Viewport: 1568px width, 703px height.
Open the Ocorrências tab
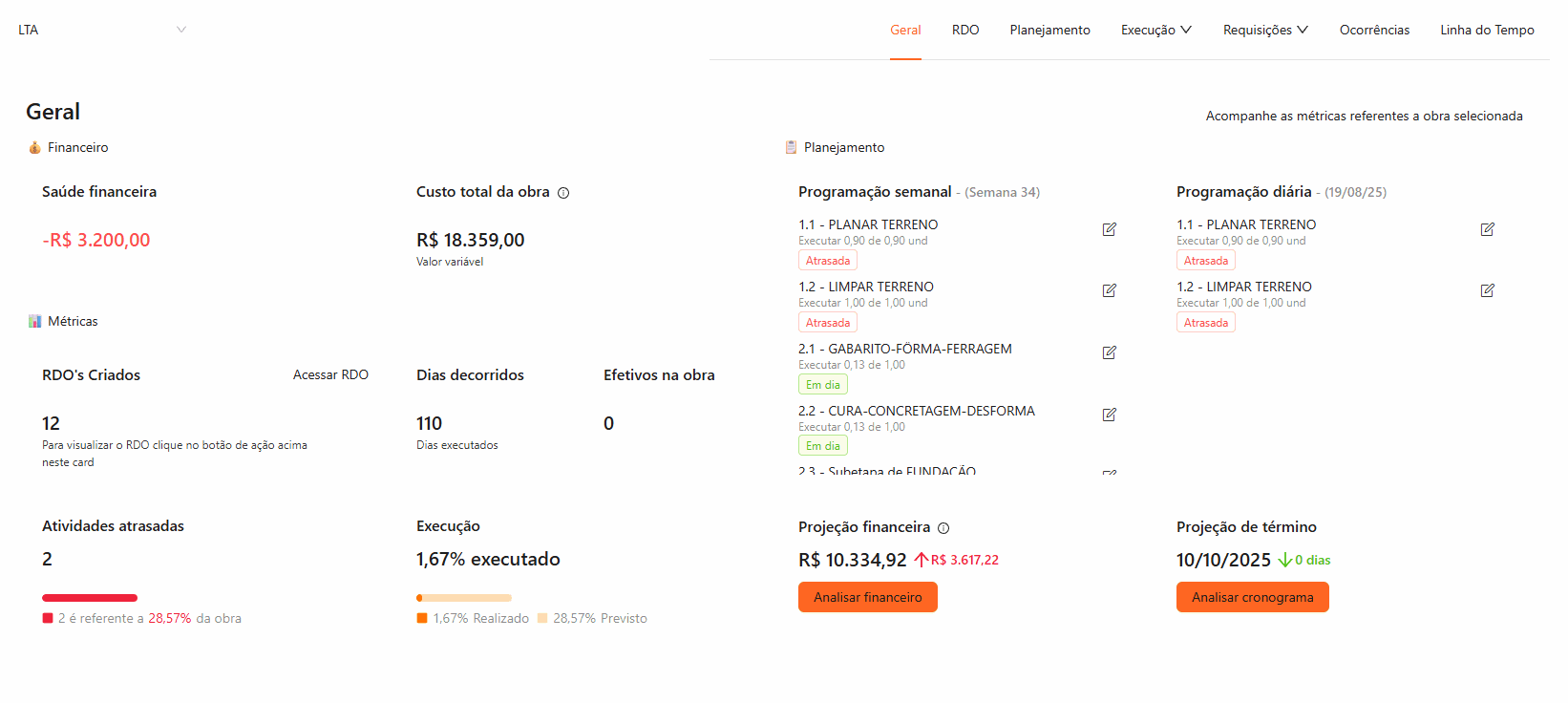click(1374, 30)
